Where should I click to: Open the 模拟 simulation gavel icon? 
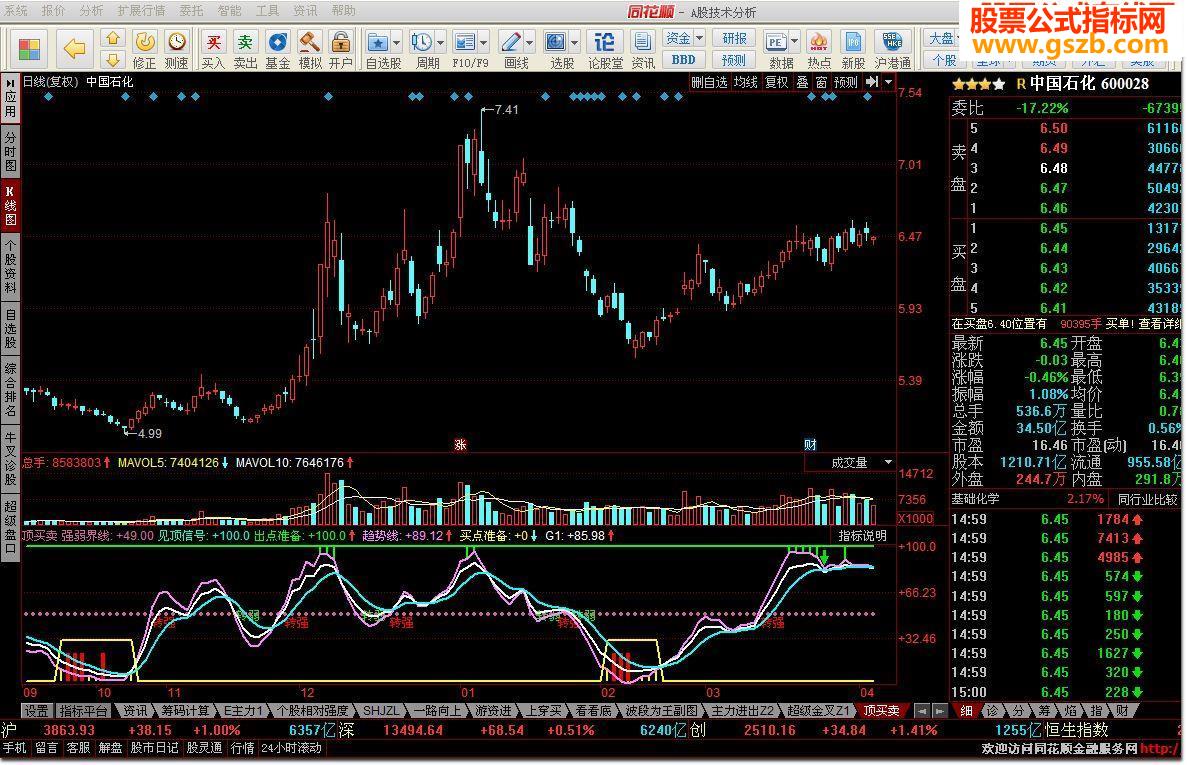tap(310, 42)
